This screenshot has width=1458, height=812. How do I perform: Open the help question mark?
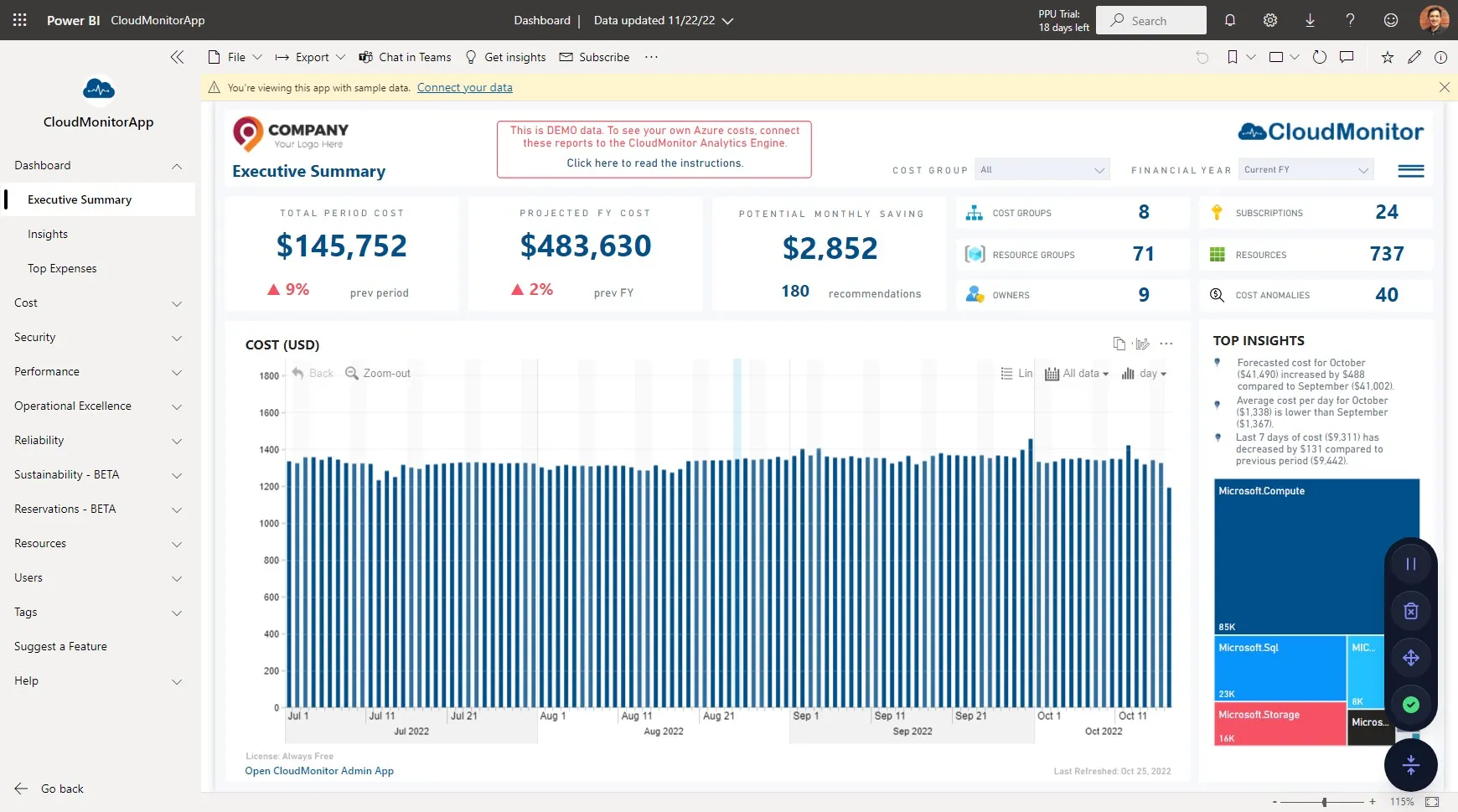tap(1350, 20)
